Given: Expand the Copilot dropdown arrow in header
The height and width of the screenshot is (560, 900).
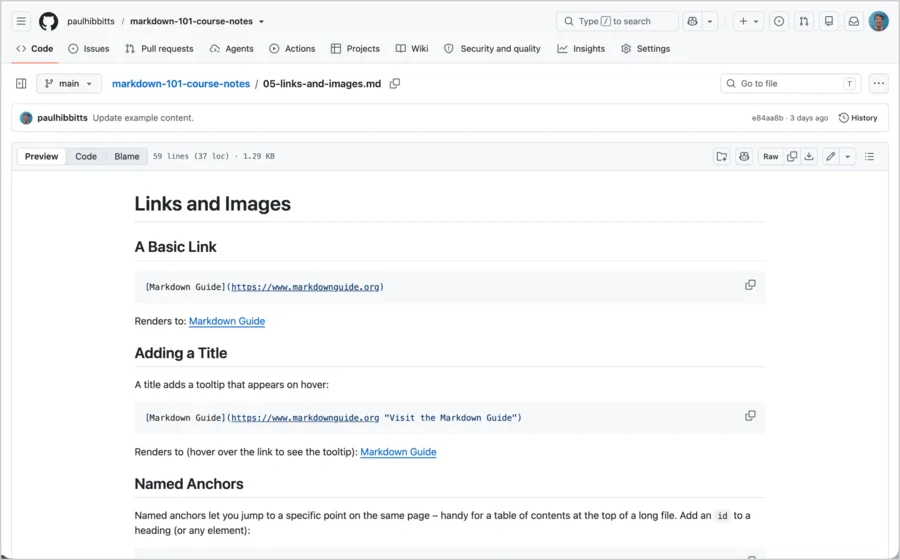Looking at the screenshot, I should click(710, 21).
